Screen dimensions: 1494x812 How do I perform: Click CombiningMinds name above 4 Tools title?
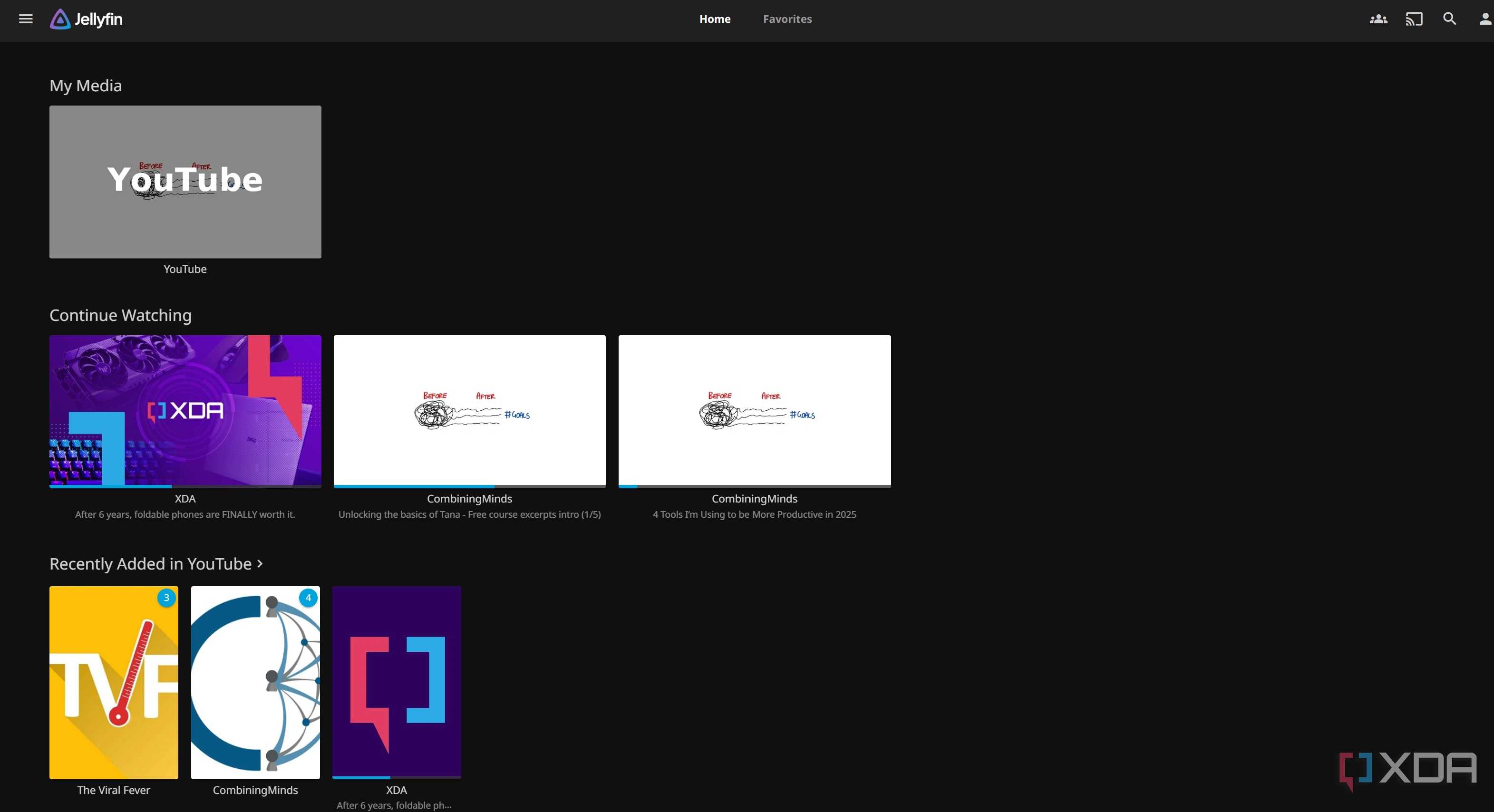[x=755, y=499]
